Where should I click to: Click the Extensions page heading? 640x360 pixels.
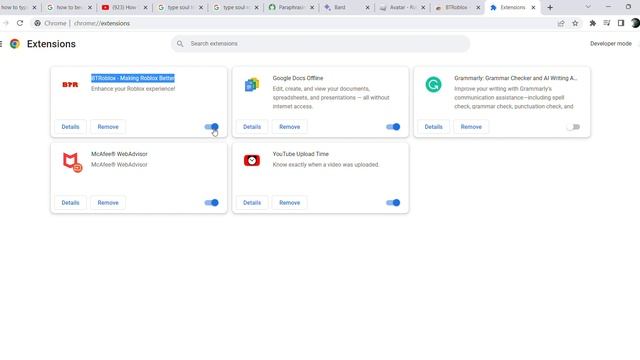(51, 44)
